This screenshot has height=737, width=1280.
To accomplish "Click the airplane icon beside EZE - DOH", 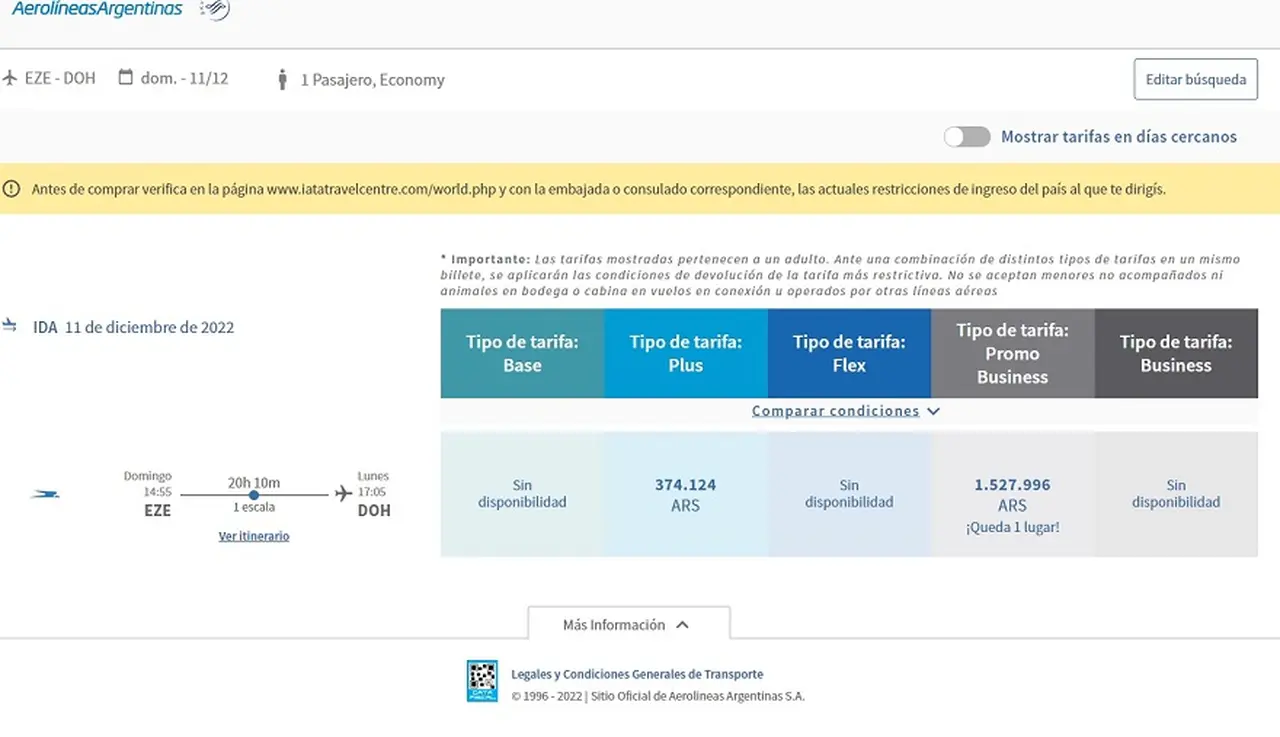I will click(x=10, y=78).
